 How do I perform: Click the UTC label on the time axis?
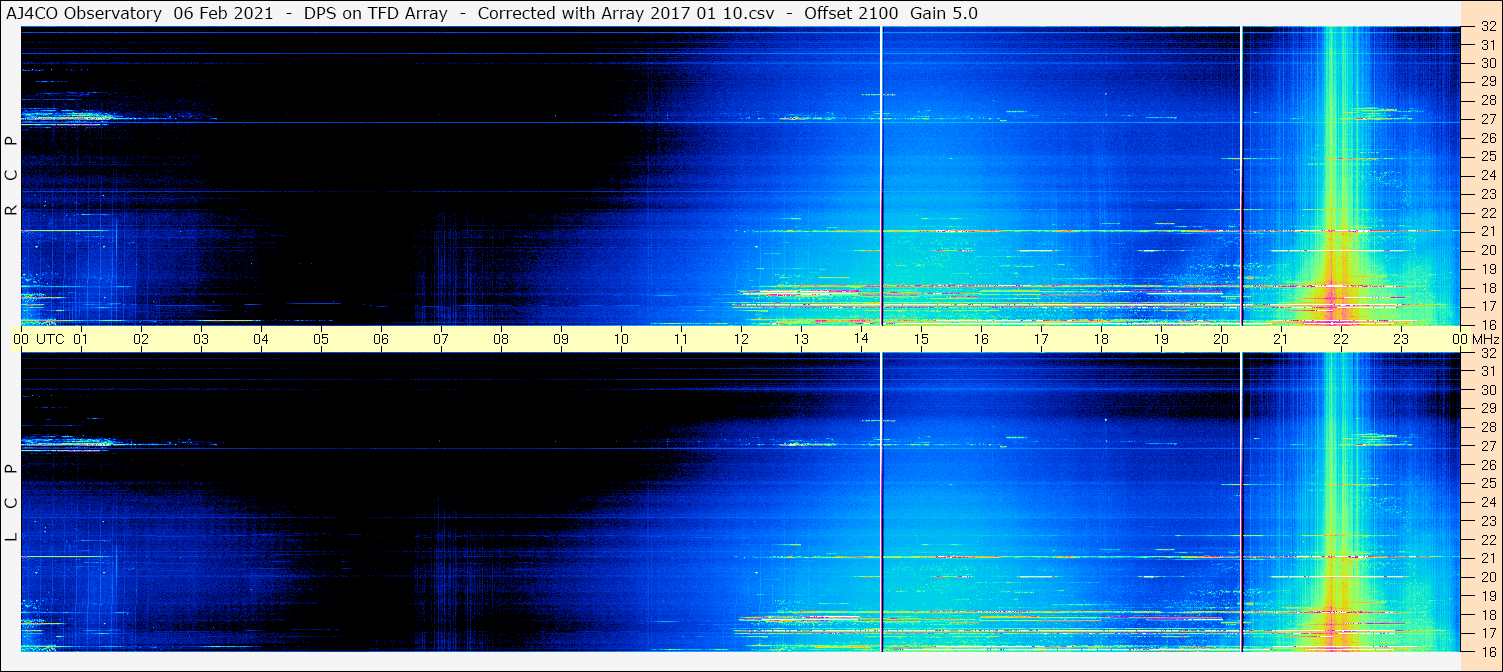[x=50, y=339]
